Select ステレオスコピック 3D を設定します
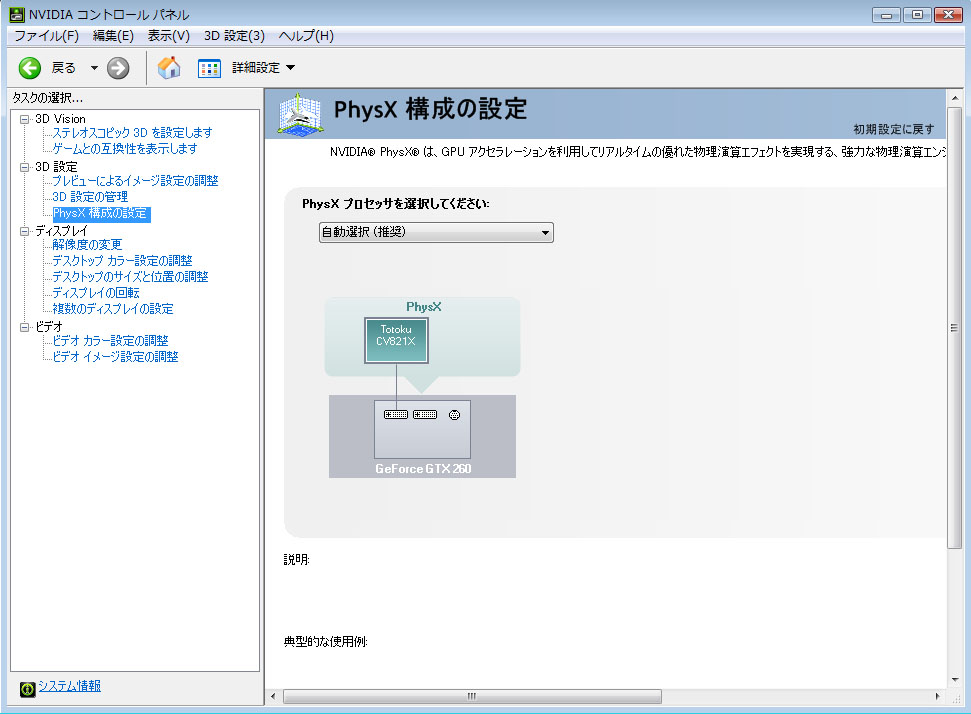This screenshot has width=971, height=714. click(132, 133)
